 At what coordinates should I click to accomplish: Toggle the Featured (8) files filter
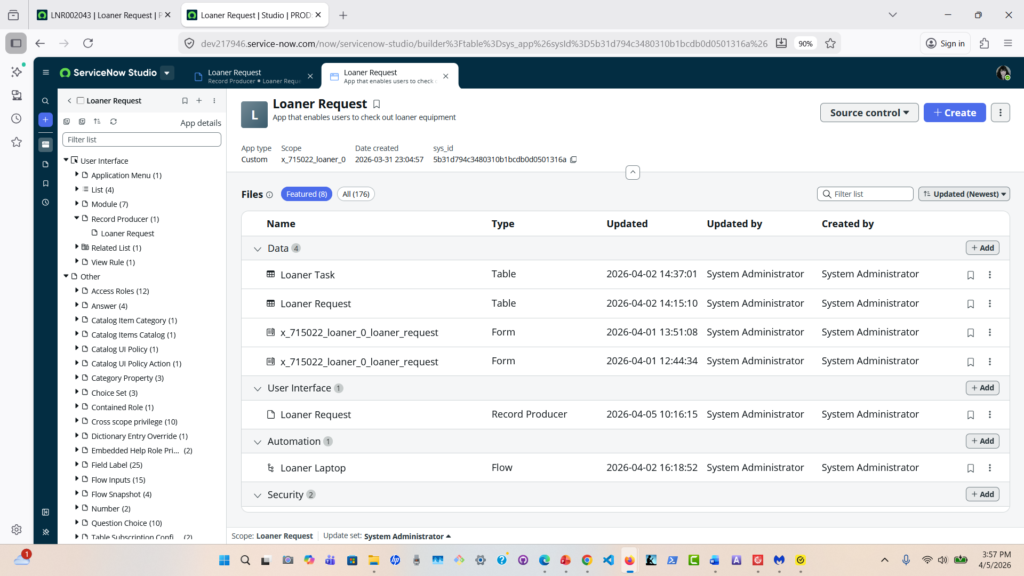pos(306,194)
